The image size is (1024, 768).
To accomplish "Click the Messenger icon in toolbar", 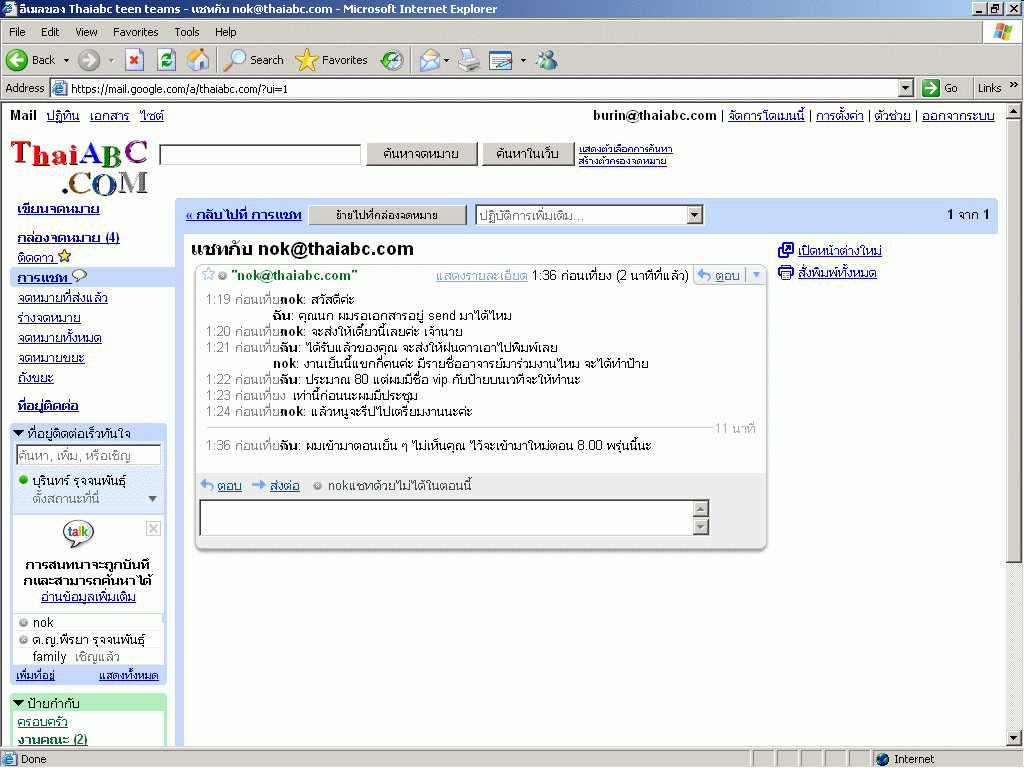I will (x=546, y=60).
